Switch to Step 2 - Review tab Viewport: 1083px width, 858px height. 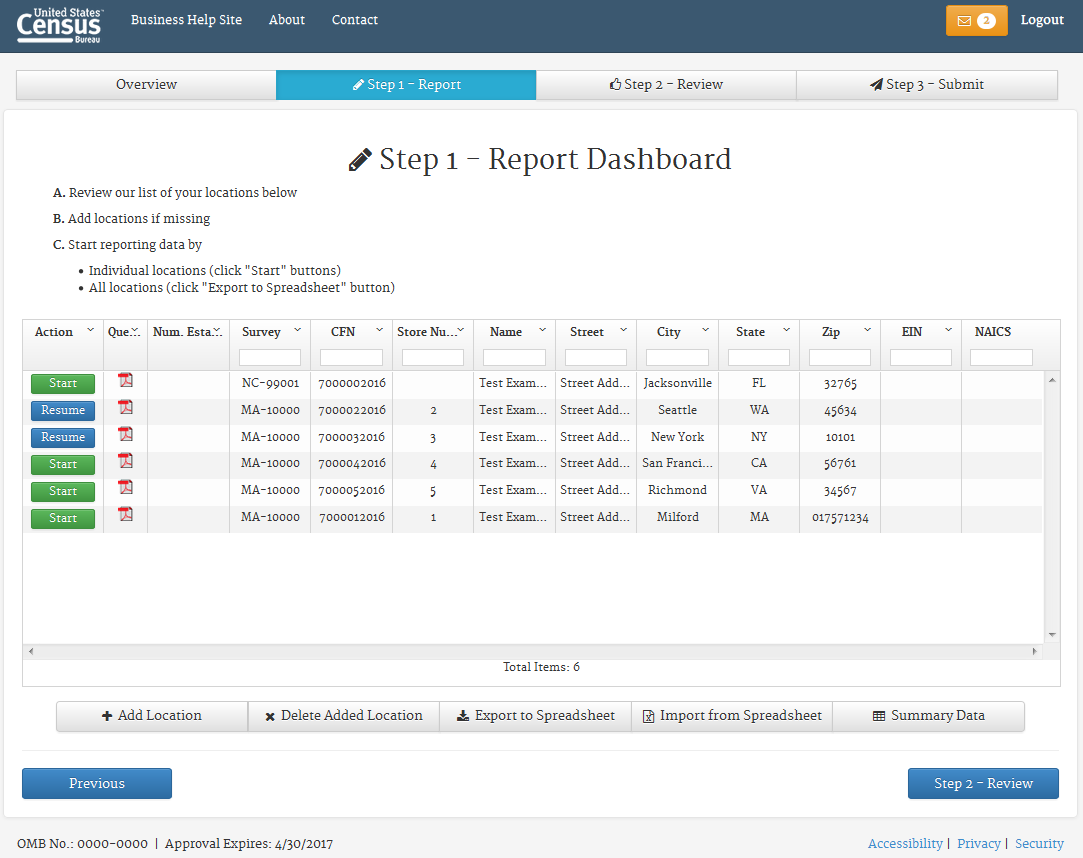point(666,85)
